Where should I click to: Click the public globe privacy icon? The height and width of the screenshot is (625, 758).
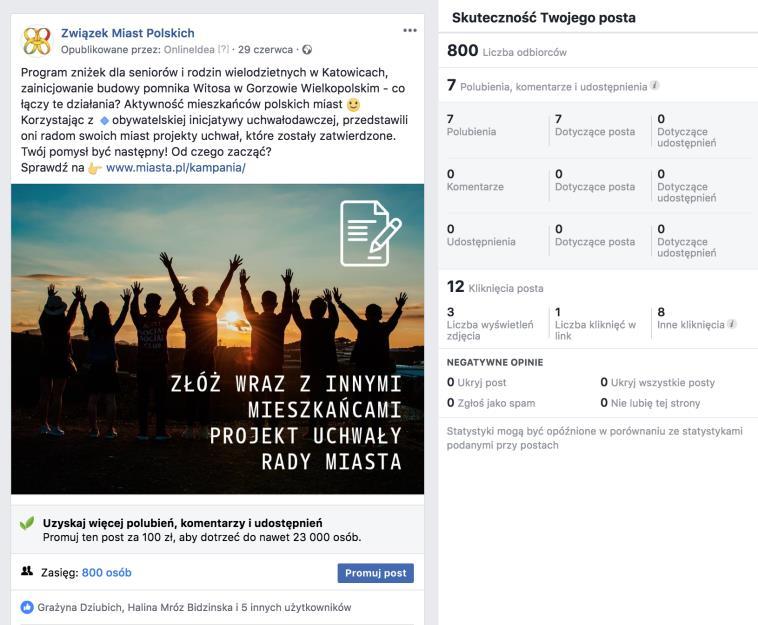(307, 50)
